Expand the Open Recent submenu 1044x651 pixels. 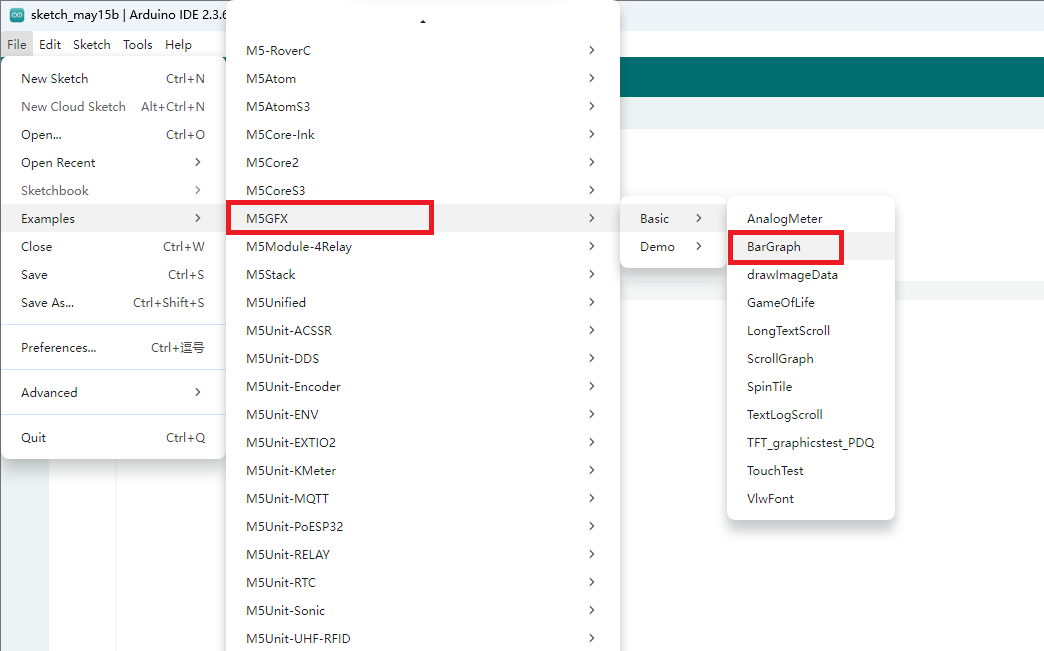(x=113, y=162)
